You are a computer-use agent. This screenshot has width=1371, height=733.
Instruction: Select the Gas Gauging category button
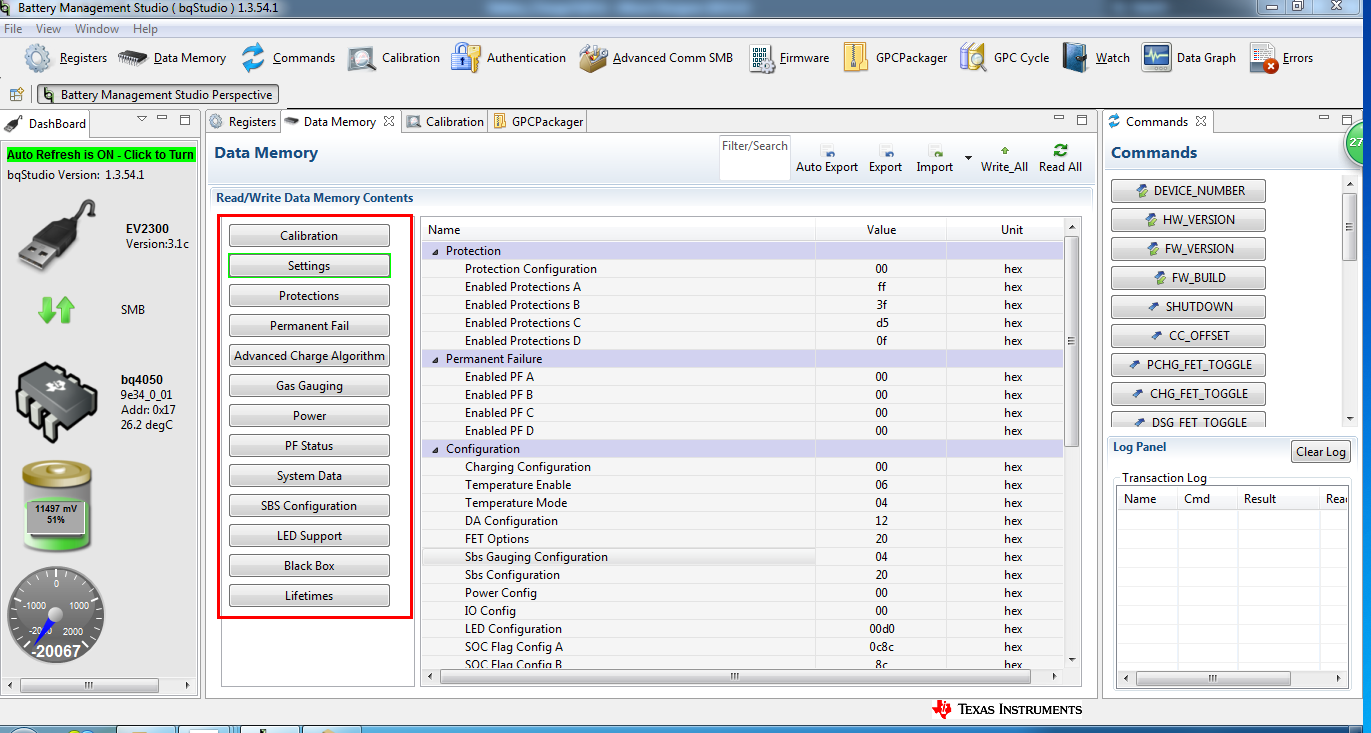pos(309,386)
